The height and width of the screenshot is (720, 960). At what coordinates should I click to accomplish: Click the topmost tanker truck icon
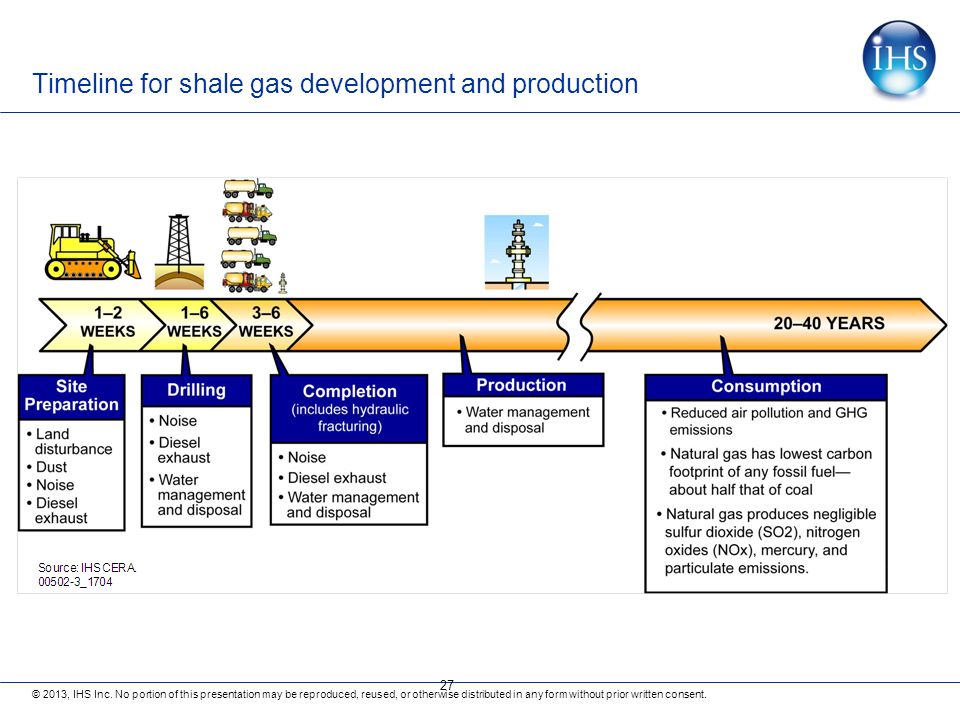point(248,188)
